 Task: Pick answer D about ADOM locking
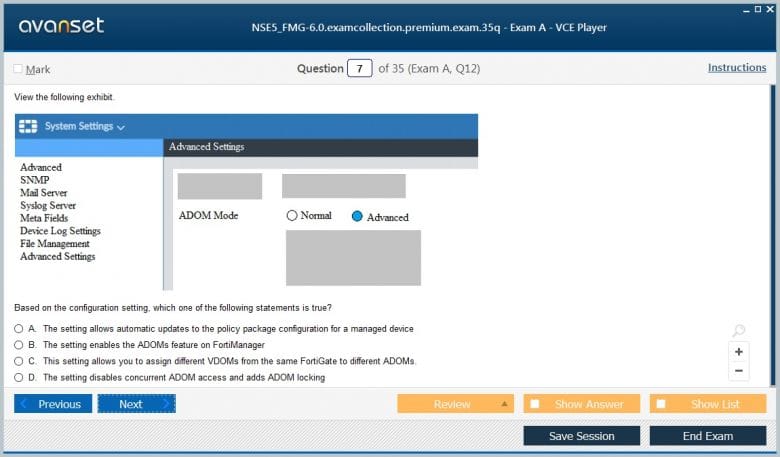(x=19, y=377)
